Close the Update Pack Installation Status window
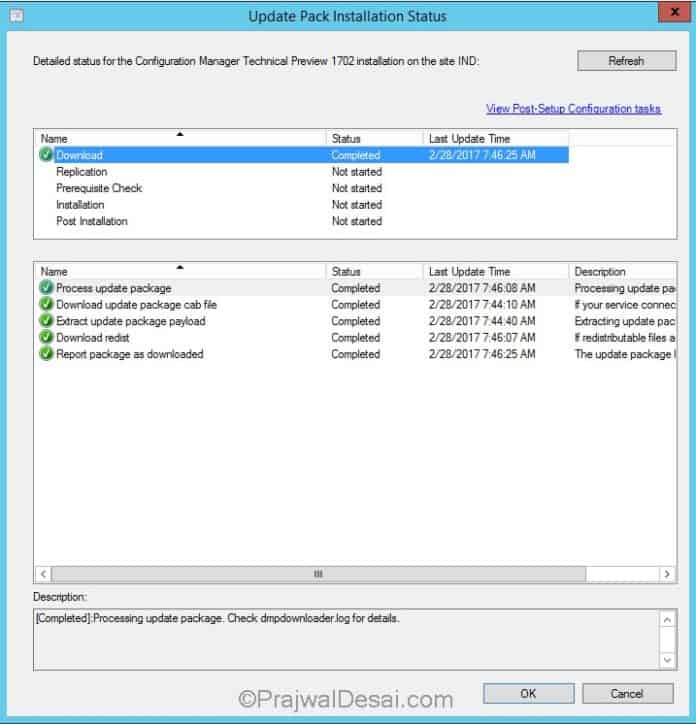Viewport: 696px width, 724px height. pos(674,12)
